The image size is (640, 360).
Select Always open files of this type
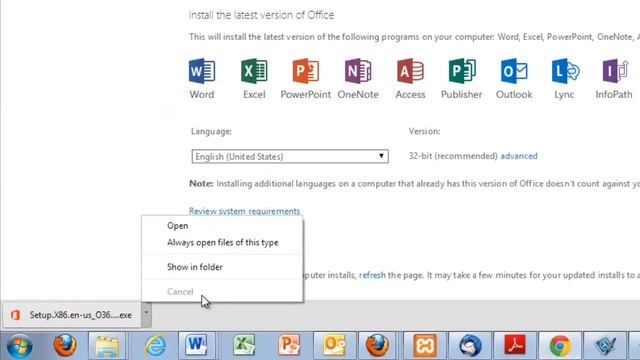[x=222, y=242]
